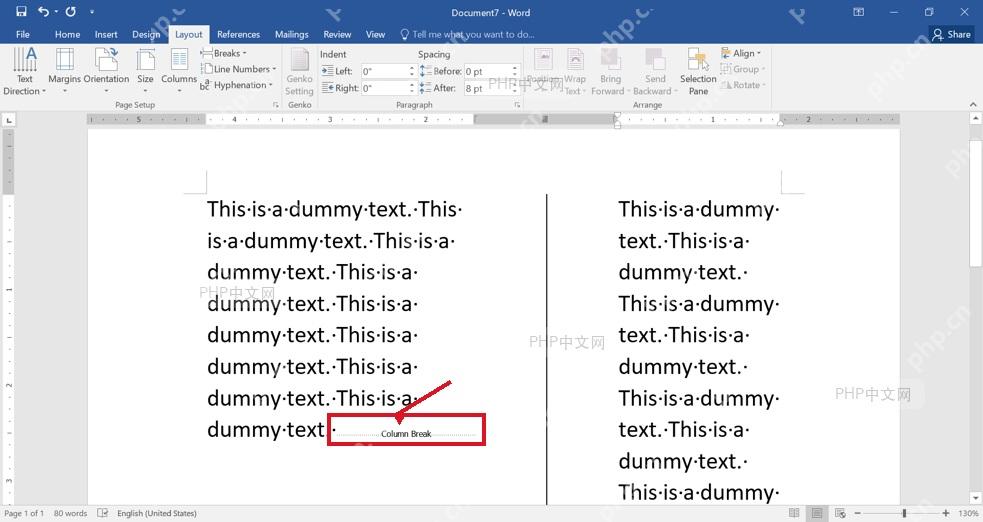The height and width of the screenshot is (522, 983).
Task: Click the zoom out minus button
Action: coord(858,513)
